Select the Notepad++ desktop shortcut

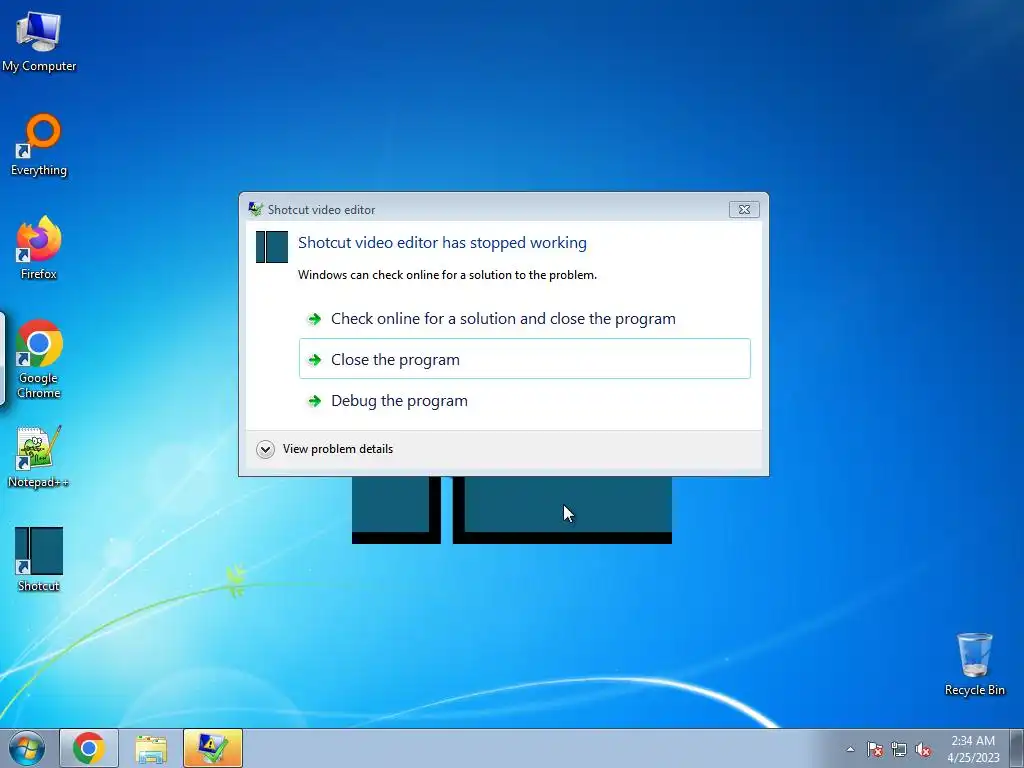[x=39, y=456]
